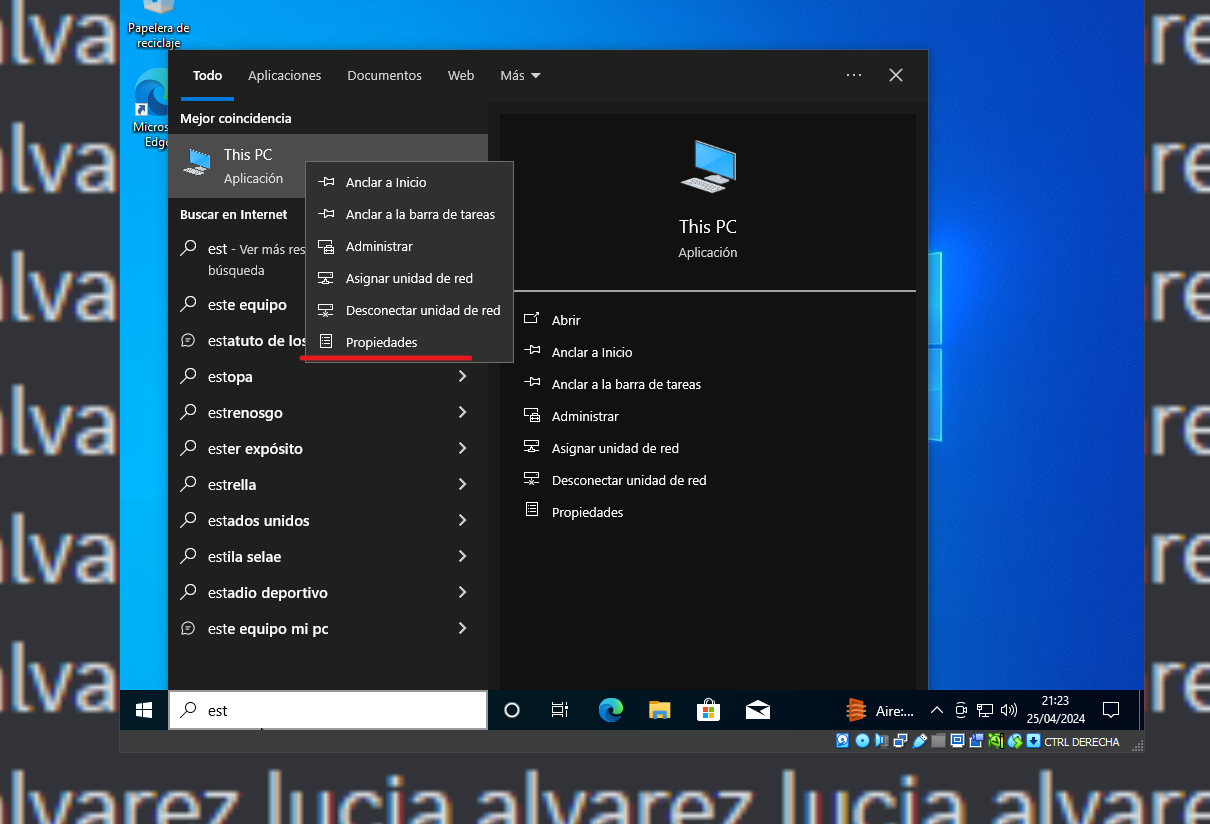The image size is (1210, 824).
Task: Open the Mail app from the taskbar
Action: (x=757, y=710)
